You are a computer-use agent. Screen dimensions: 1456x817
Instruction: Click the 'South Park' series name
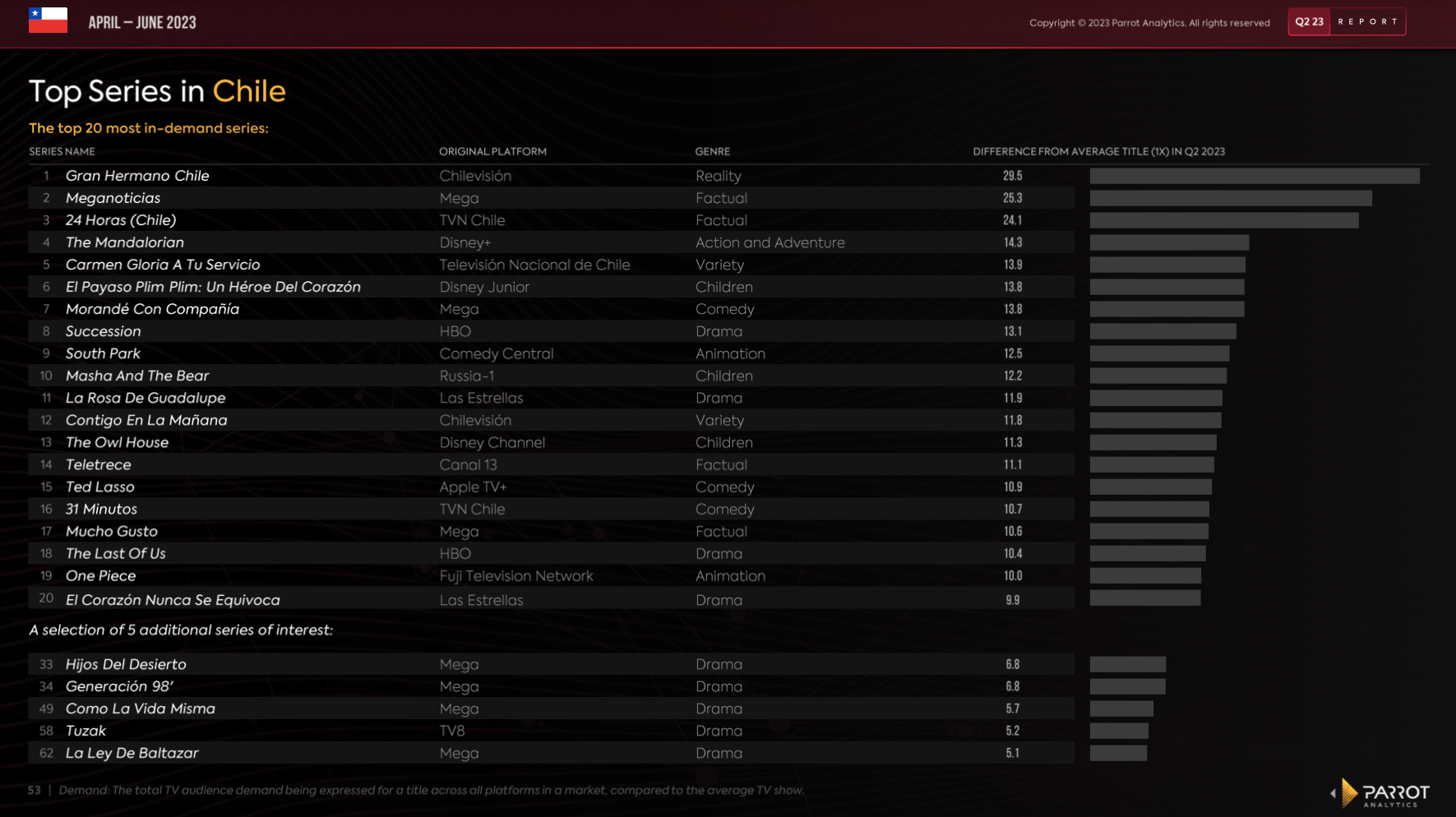pyautogui.click(x=103, y=353)
